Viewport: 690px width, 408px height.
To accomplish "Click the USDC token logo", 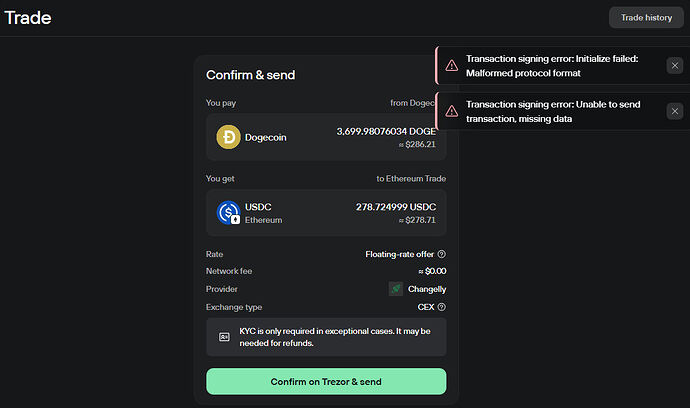I will coord(228,213).
